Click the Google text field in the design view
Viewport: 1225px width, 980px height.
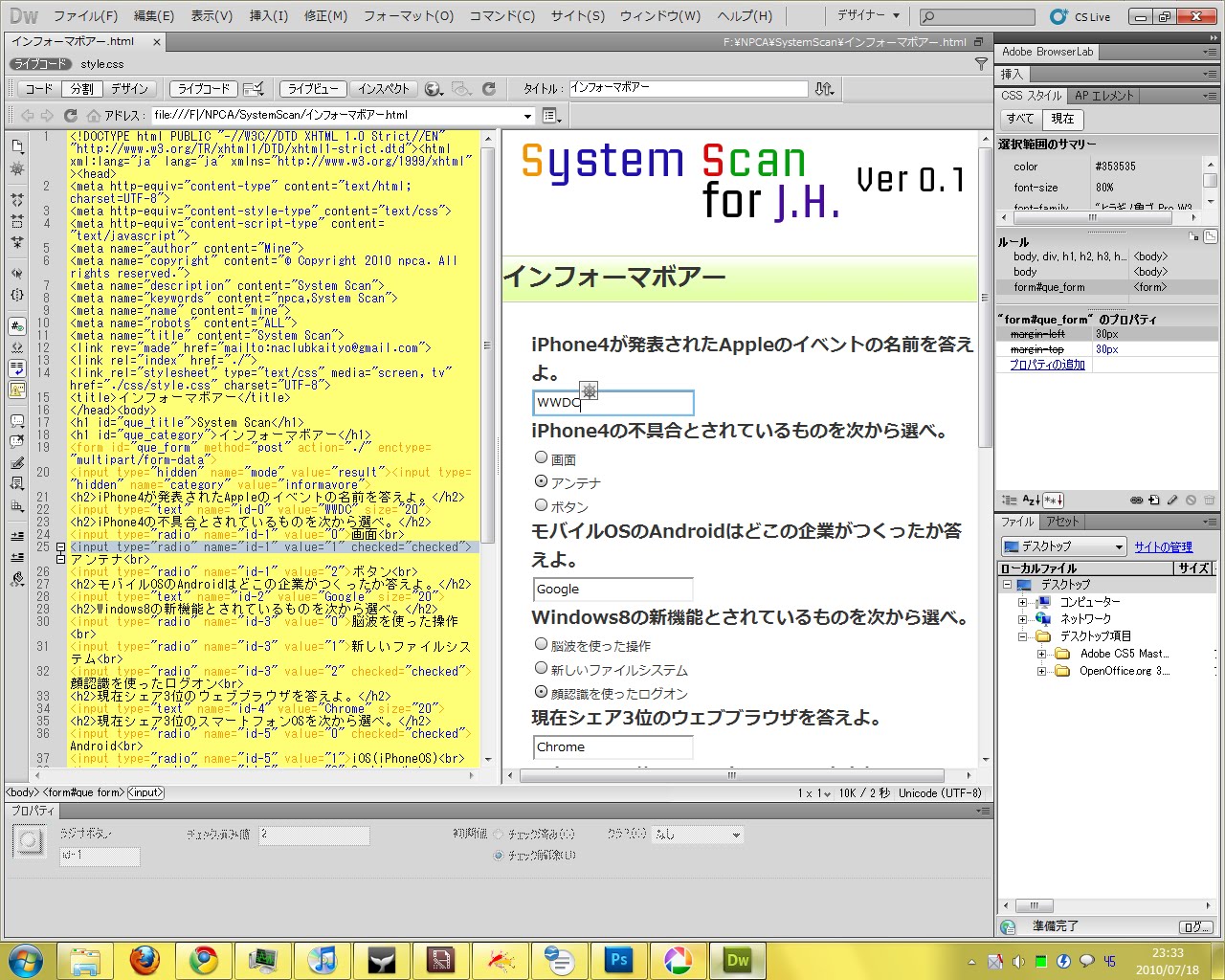click(612, 590)
